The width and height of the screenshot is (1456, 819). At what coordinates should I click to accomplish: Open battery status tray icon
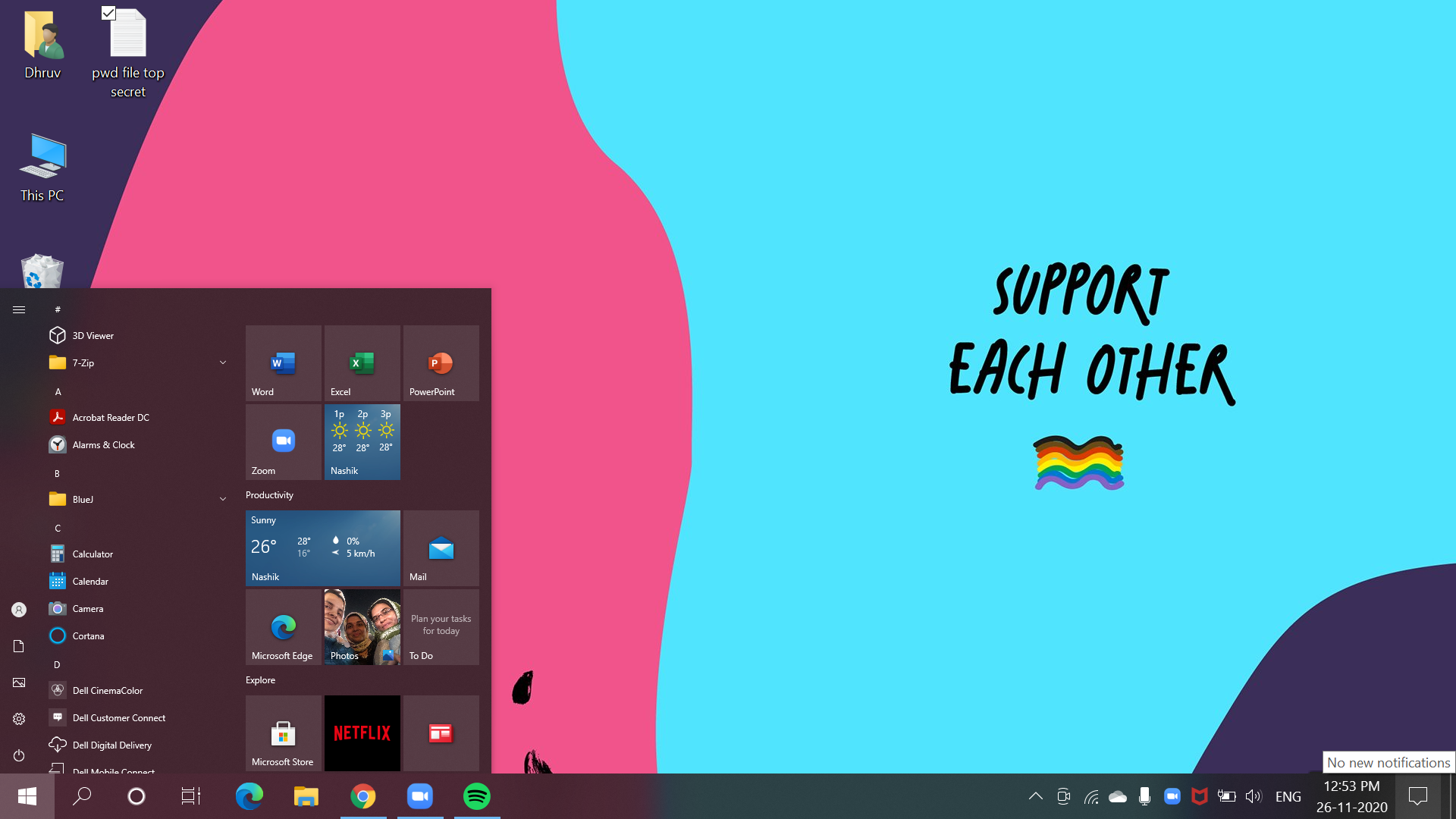pos(1226,796)
